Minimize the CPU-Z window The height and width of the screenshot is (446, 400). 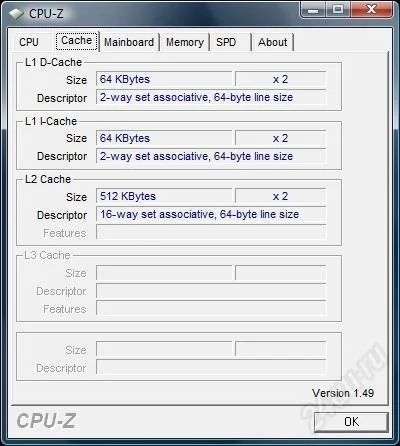(312, 9)
